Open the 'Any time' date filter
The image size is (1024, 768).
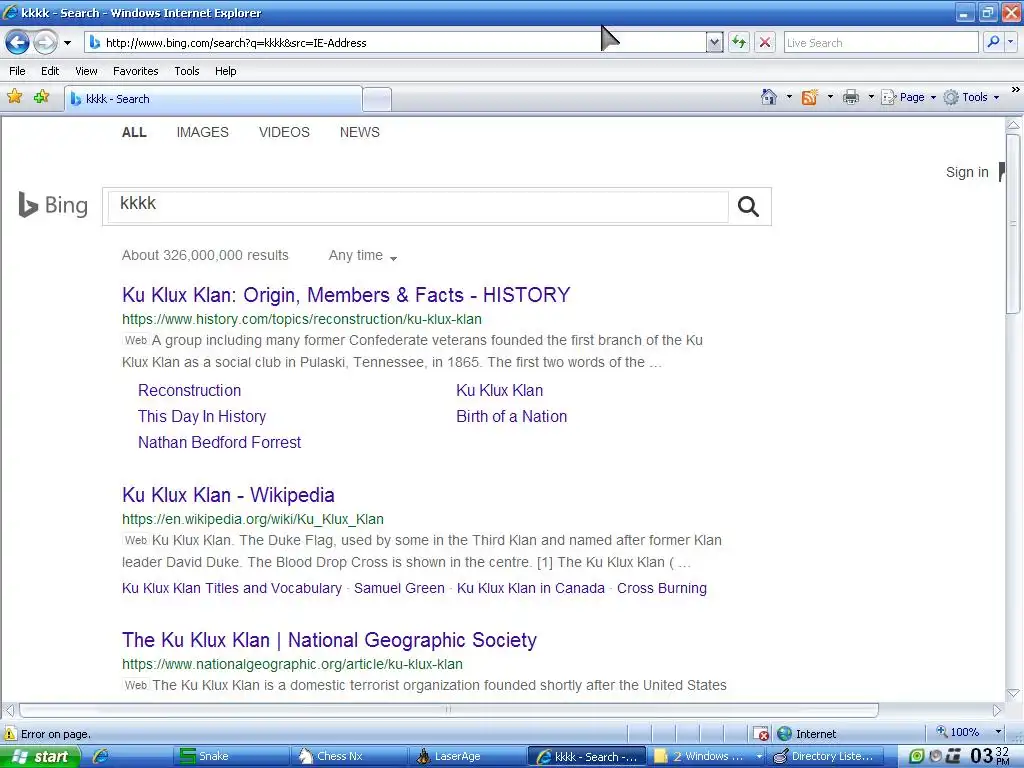coord(362,255)
